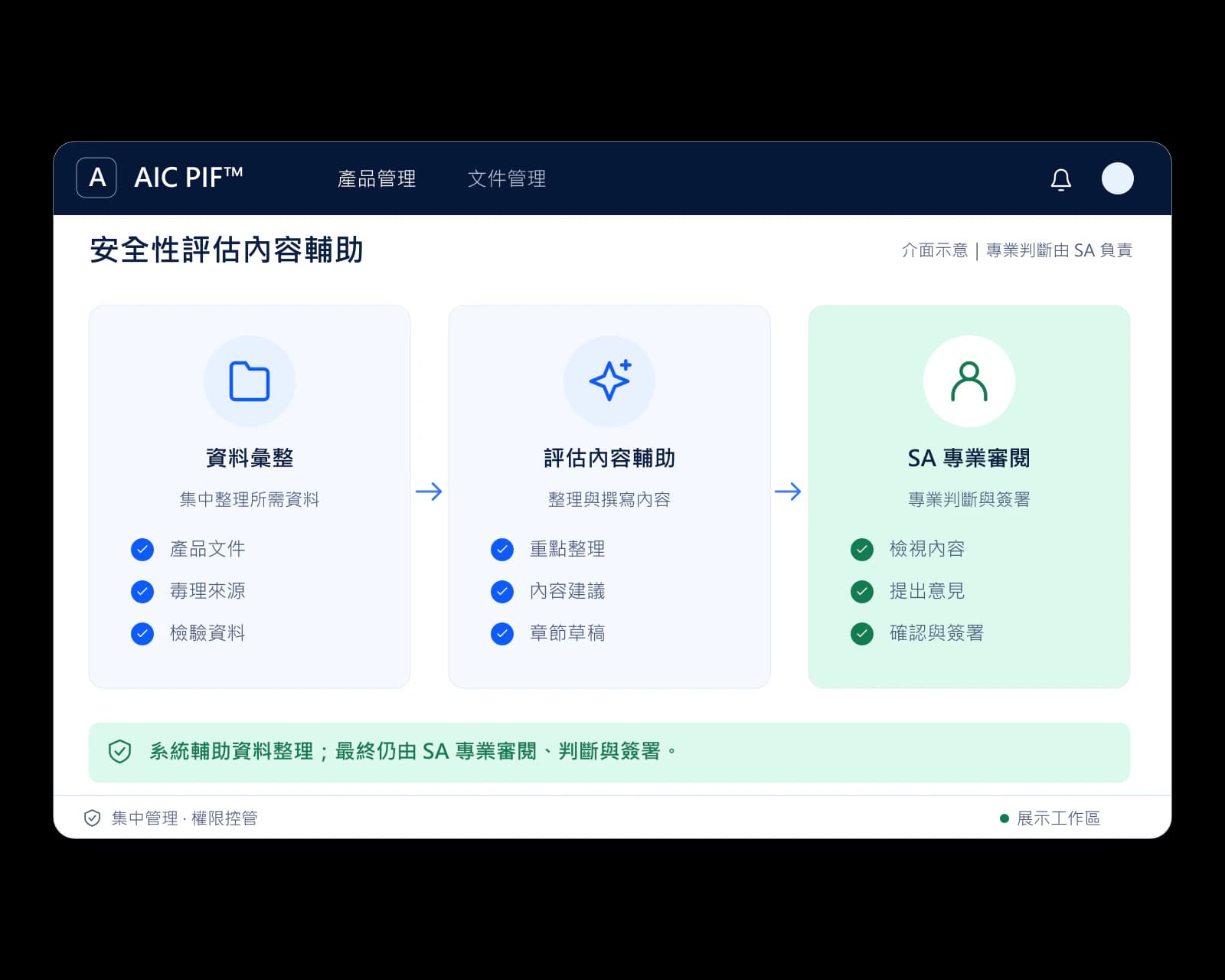Open the 文件管理 menu

click(507, 178)
